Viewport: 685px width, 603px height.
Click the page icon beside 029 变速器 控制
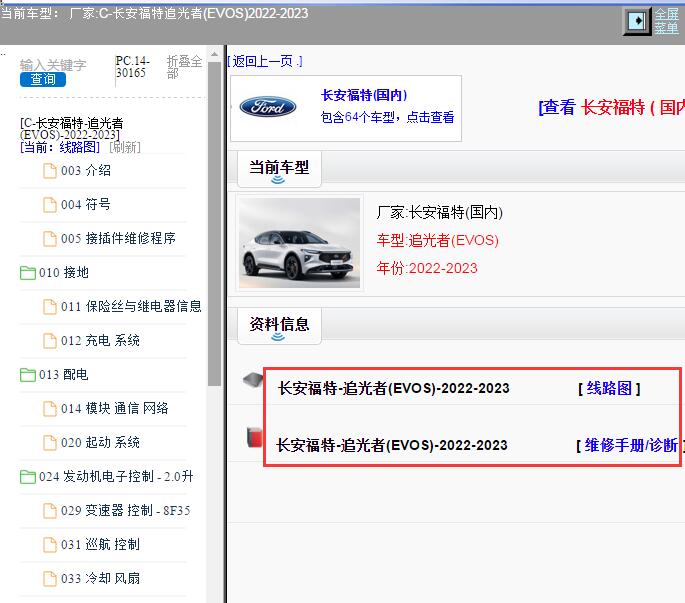pos(50,511)
